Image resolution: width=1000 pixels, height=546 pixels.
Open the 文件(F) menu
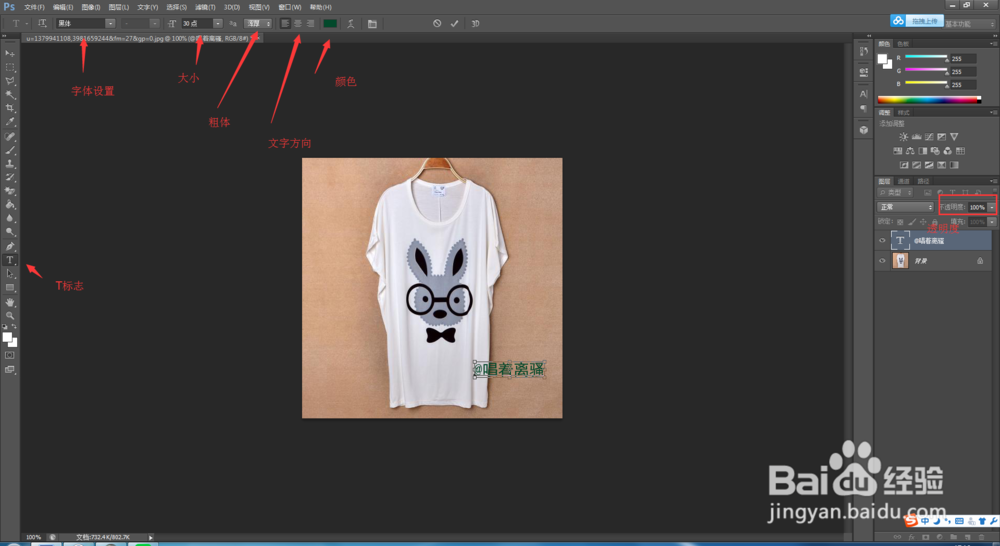[x=34, y=7]
